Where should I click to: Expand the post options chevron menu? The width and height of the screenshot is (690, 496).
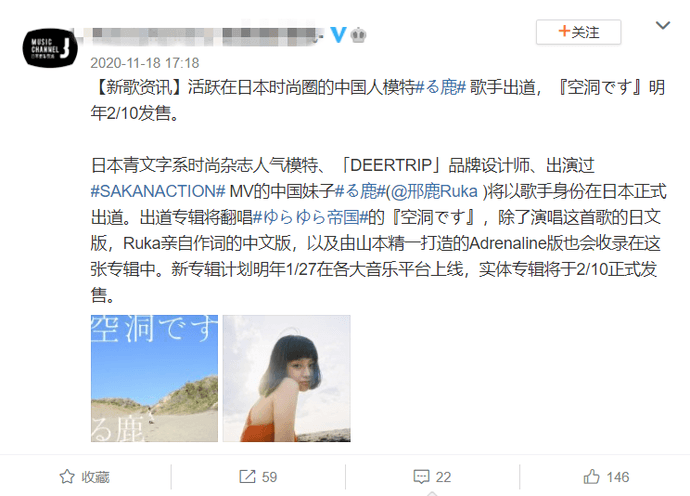click(x=663, y=25)
